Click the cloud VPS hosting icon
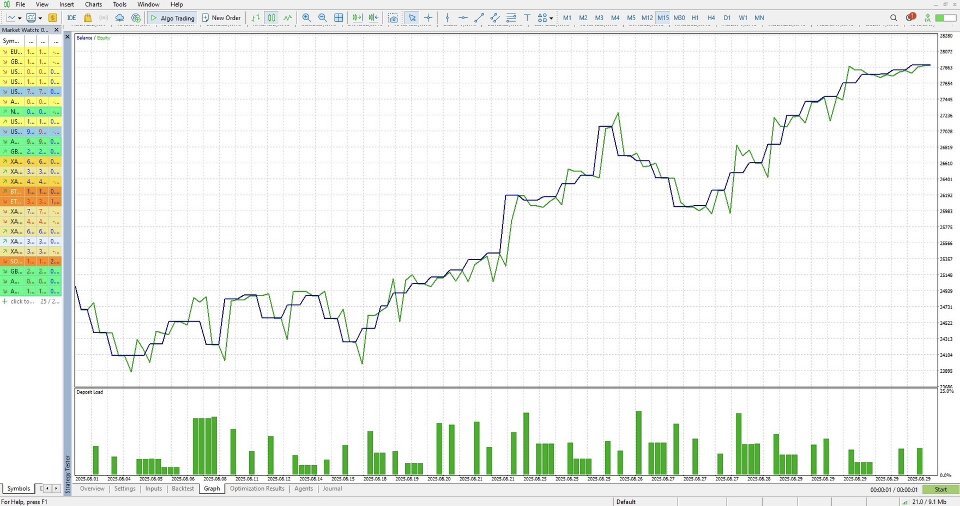This screenshot has width=960, height=506. 119,18
